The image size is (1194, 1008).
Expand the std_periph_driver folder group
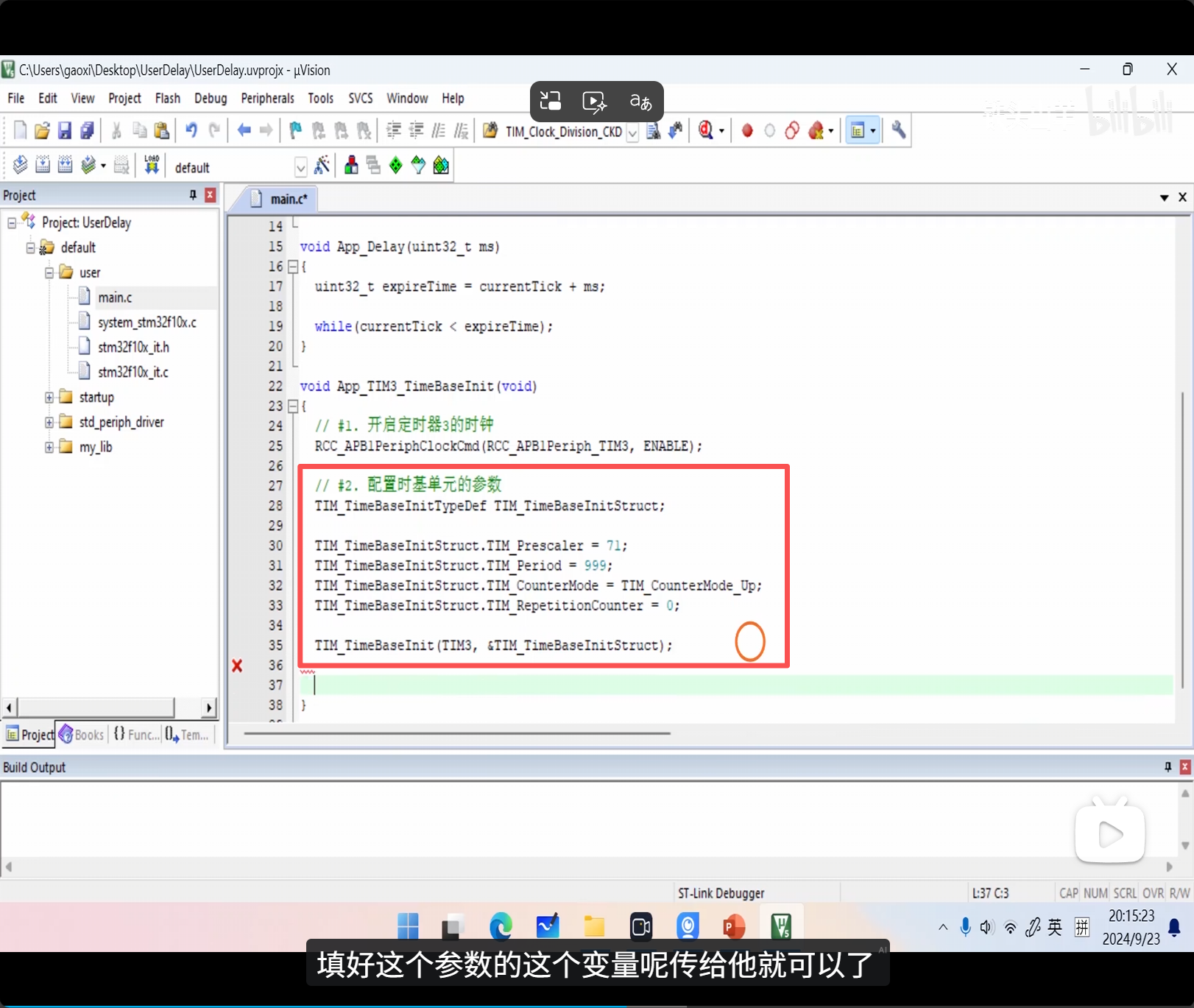tap(49, 423)
